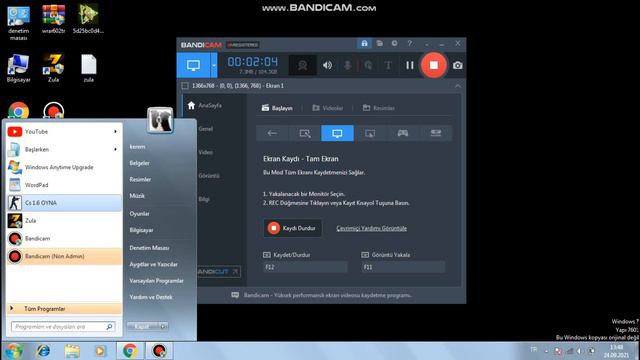Viewport: 640px width, 360px height.
Task: Click the Start menu search box
Action: [x=63, y=327]
